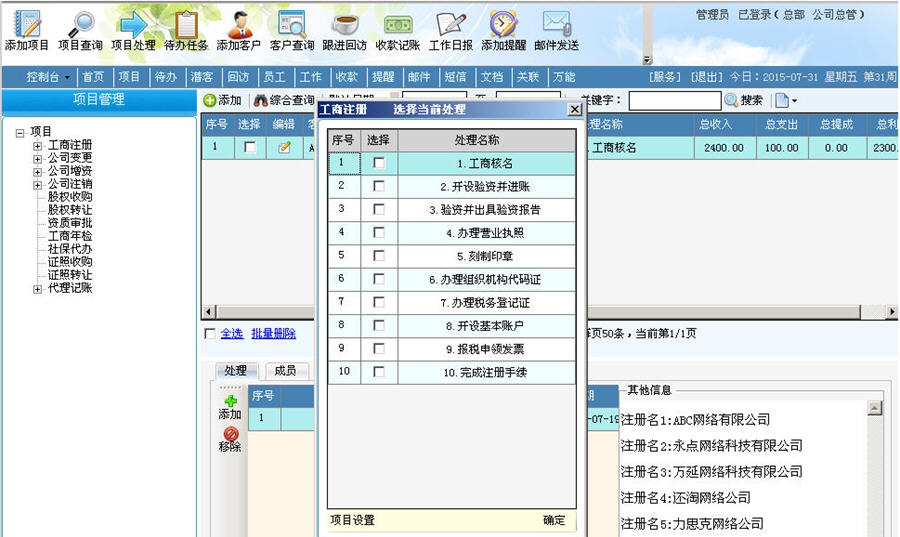Viewport: 900px width, 537px height.
Task: Click the 项目处理 arrow icon
Action: (x=133, y=31)
